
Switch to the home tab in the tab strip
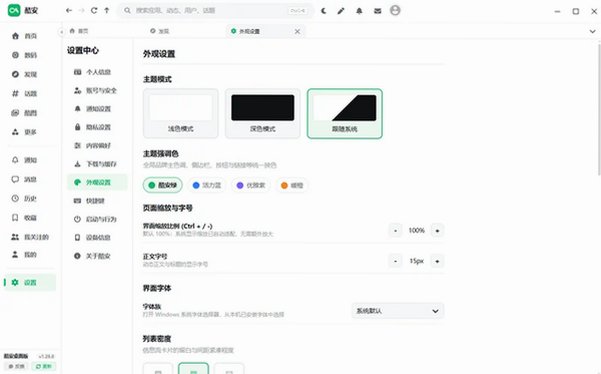click(79, 31)
